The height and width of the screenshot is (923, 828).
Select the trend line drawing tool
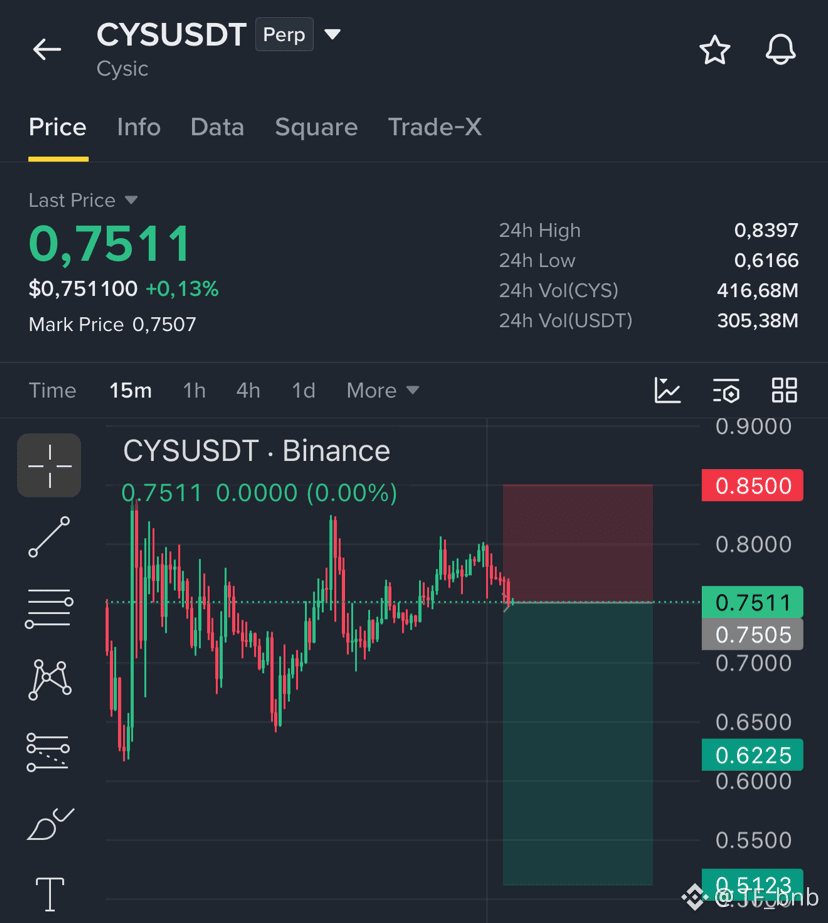click(49, 537)
